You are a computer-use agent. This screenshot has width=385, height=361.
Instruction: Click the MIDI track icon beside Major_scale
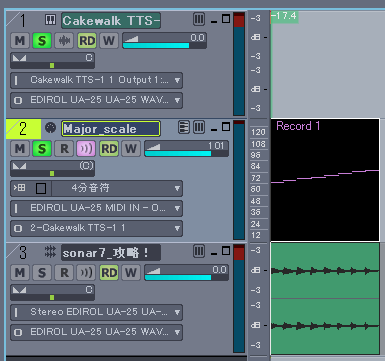tap(50, 128)
